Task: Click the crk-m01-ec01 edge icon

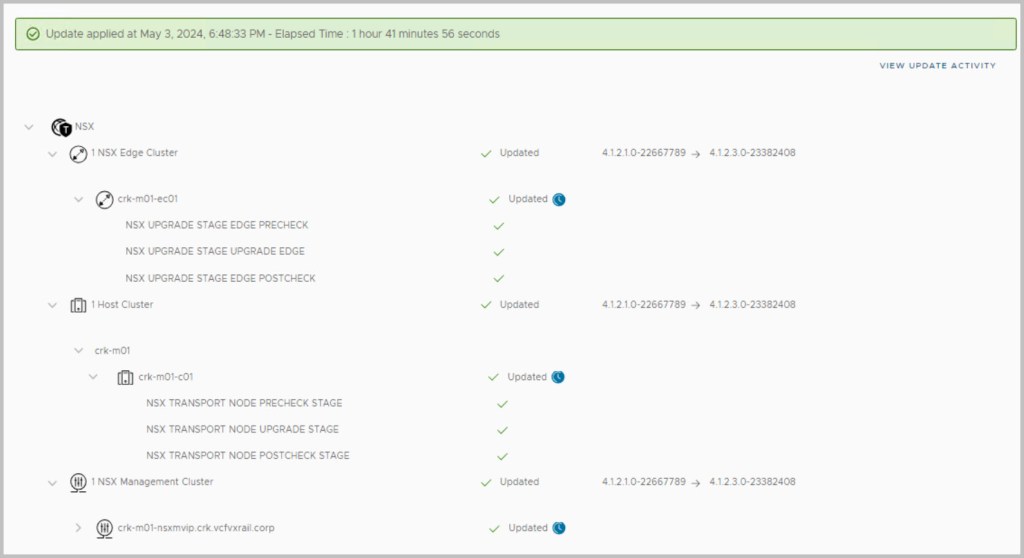Action: point(104,200)
